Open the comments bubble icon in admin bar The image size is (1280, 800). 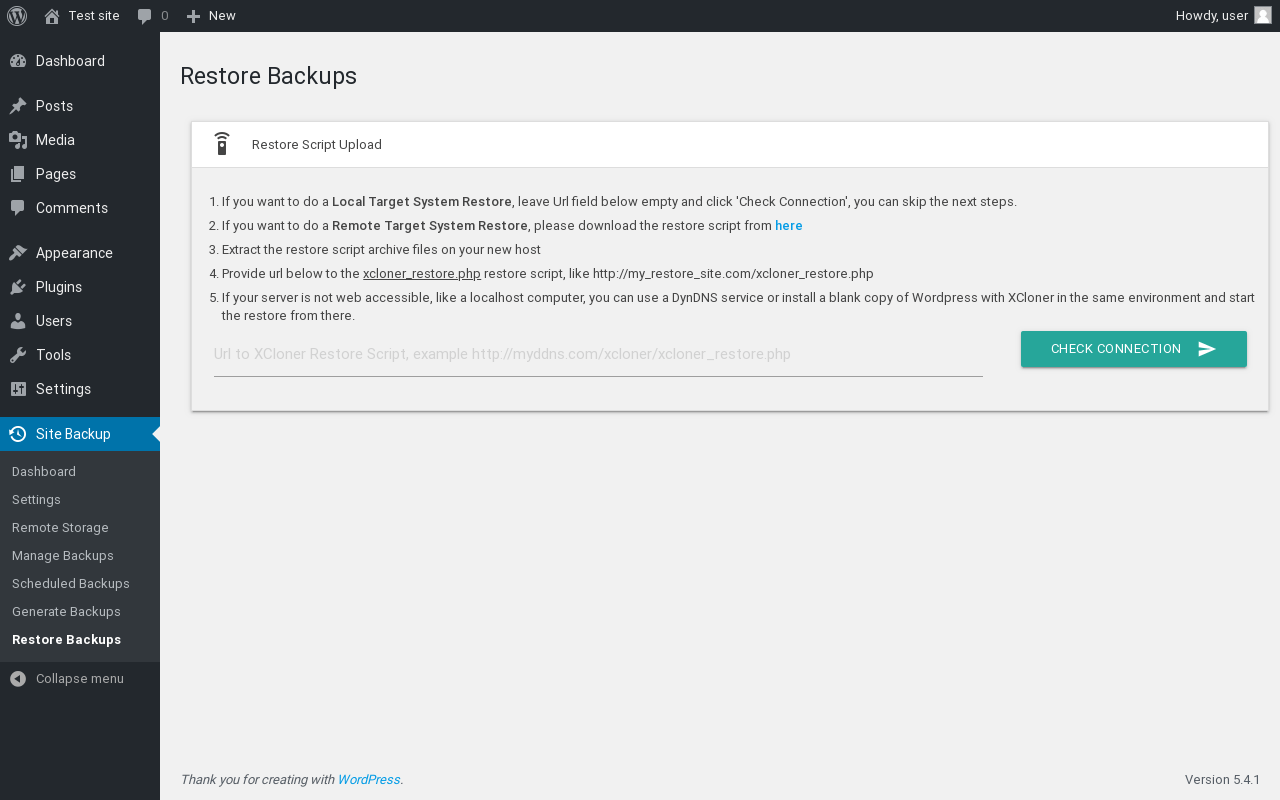coord(145,16)
